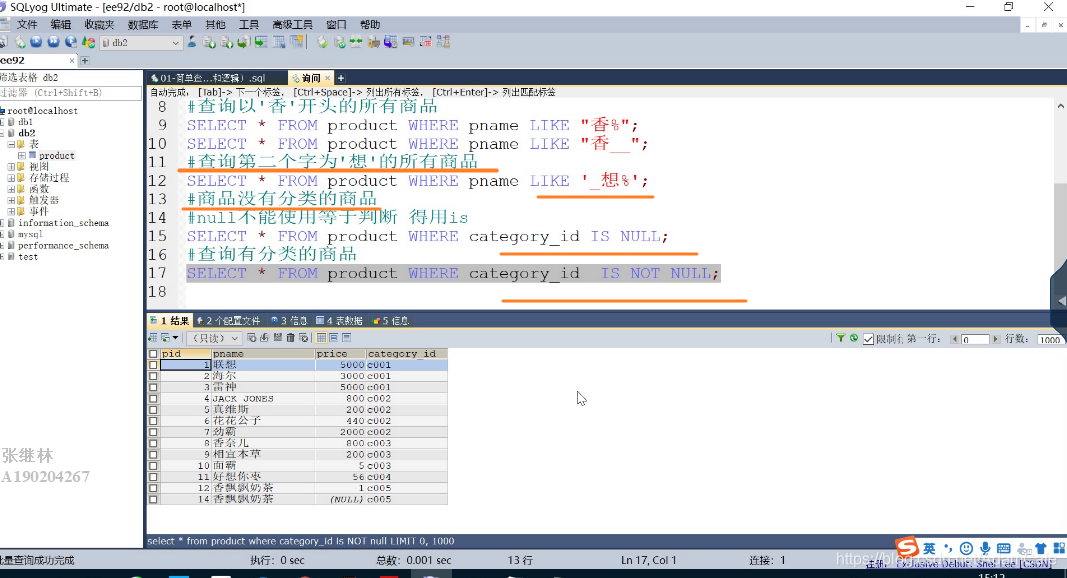
Task: Click the green refresh results icon
Action: click(x=853, y=338)
